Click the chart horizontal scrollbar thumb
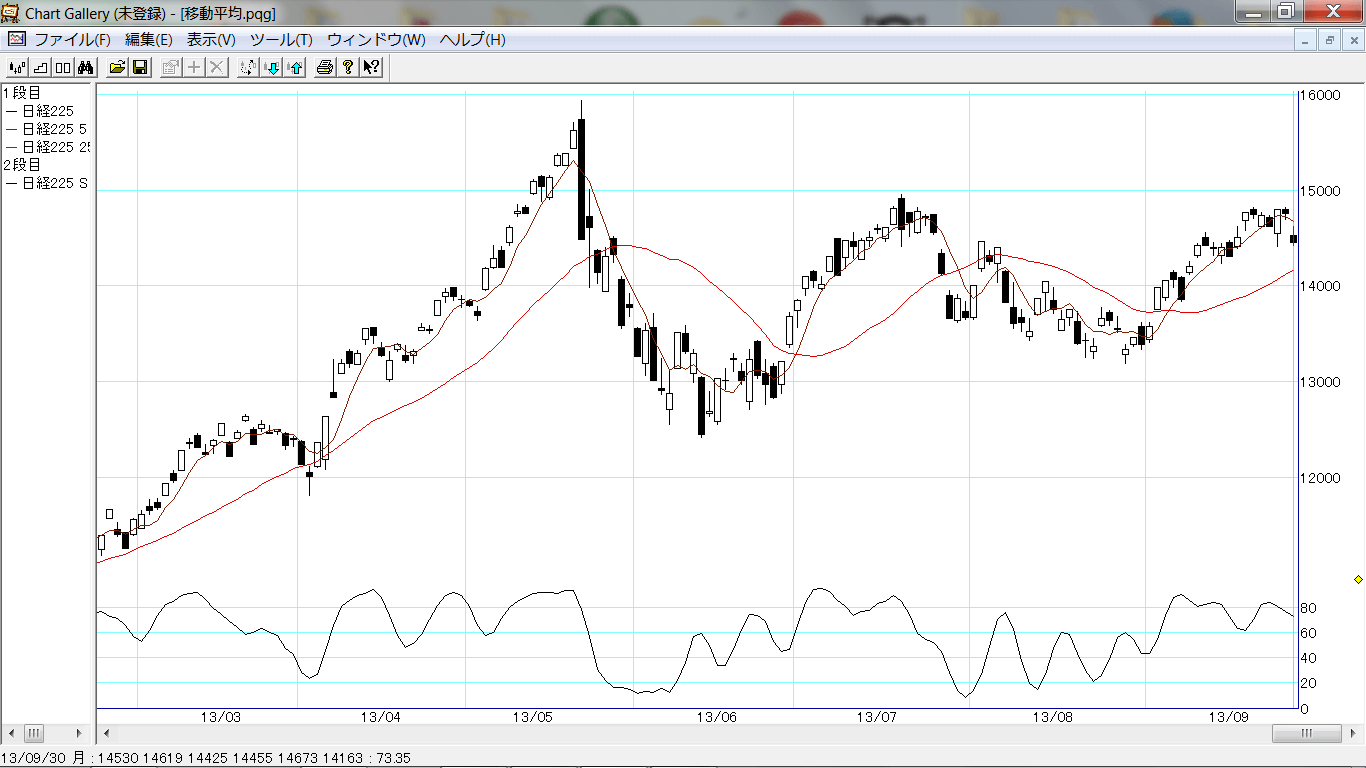 click(x=1306, y=733)
